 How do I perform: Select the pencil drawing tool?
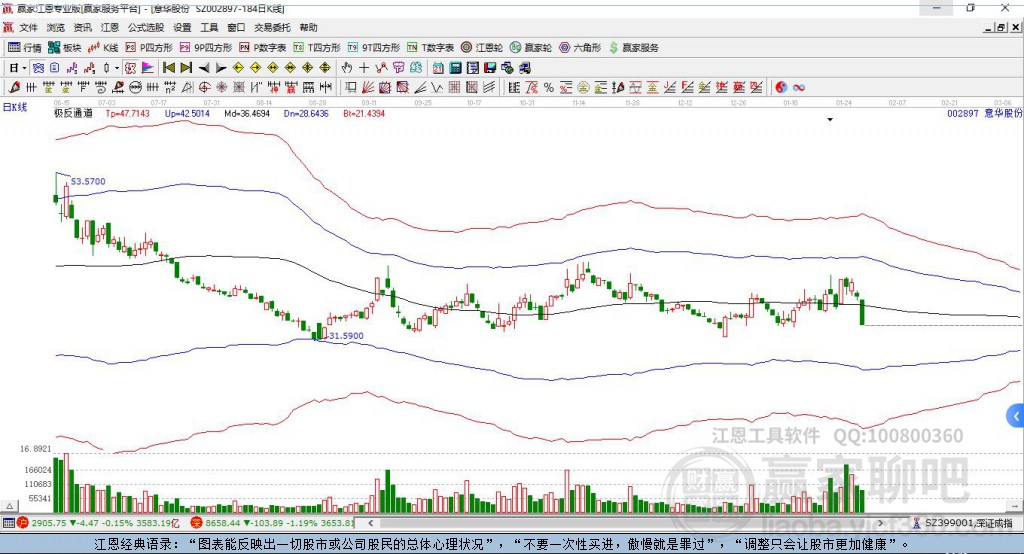point(14,87)
